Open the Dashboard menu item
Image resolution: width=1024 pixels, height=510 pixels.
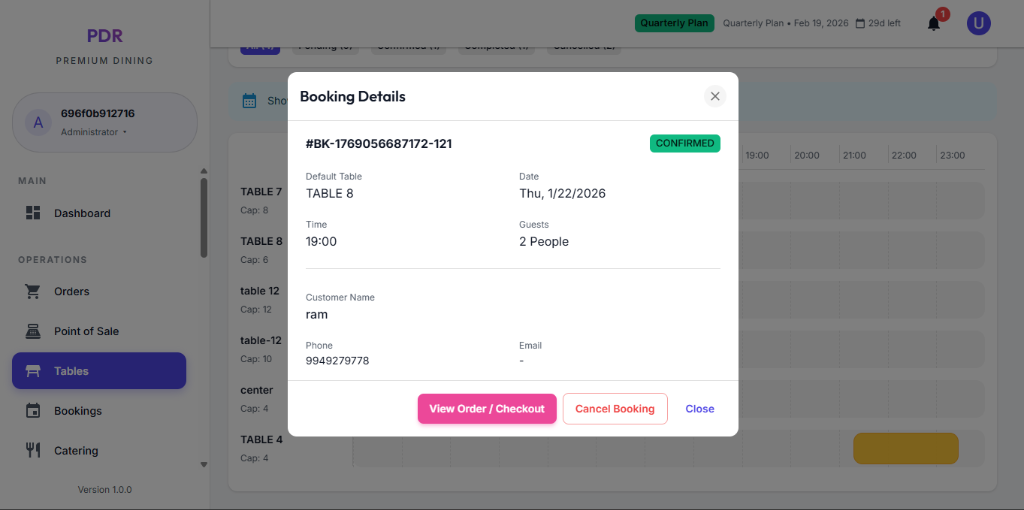[x=82, y=213]
